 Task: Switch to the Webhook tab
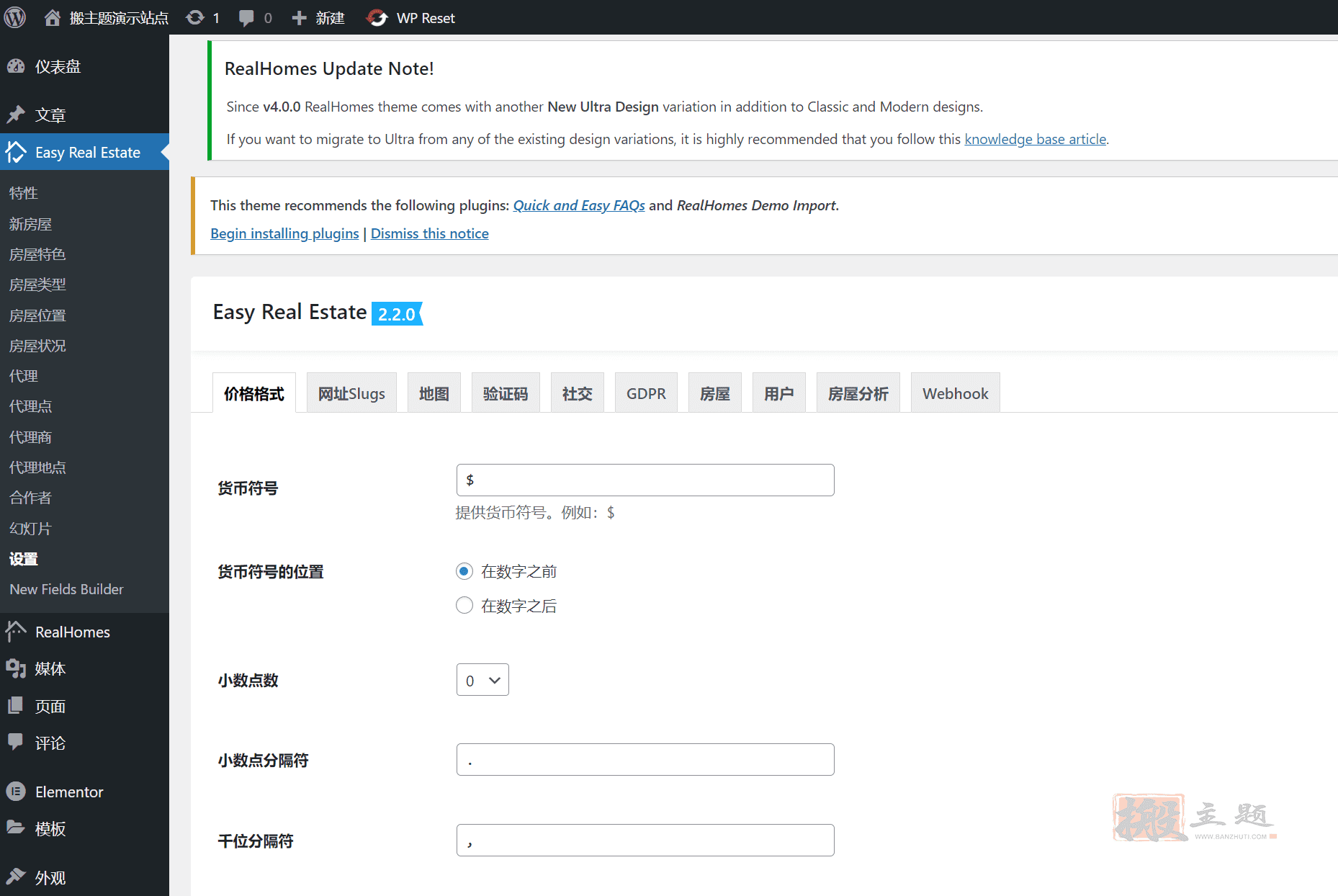[956, 393]
